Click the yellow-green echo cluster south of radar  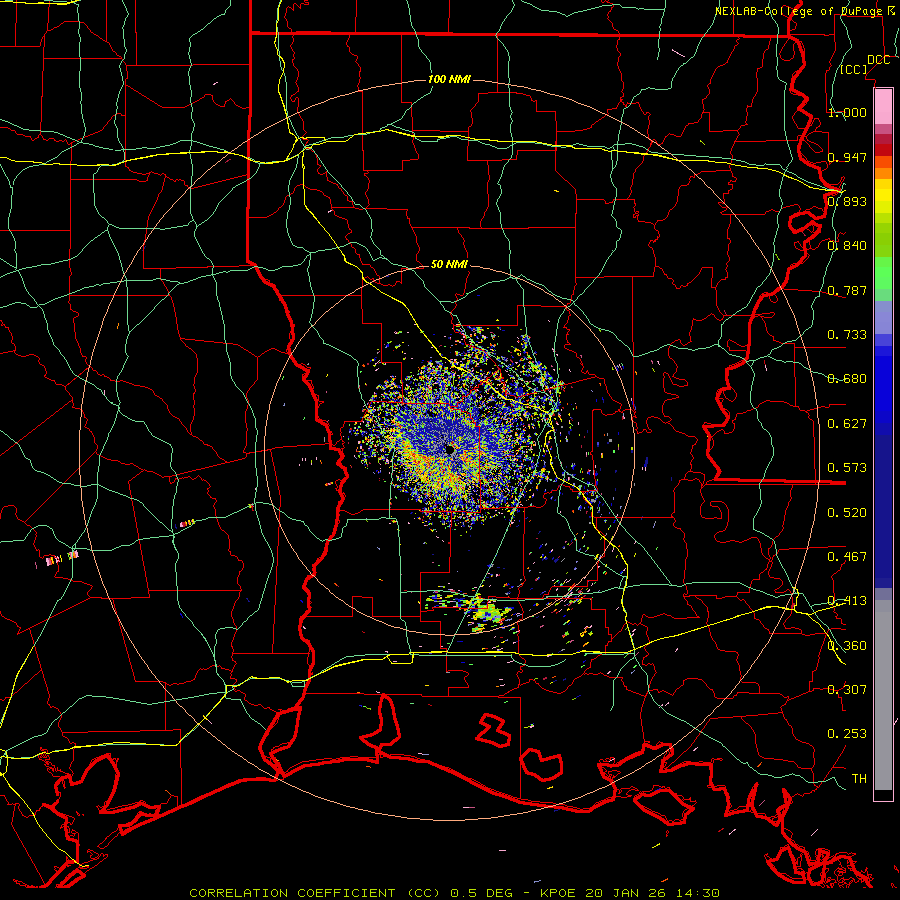pyautogui.click(x=486, y=612)
